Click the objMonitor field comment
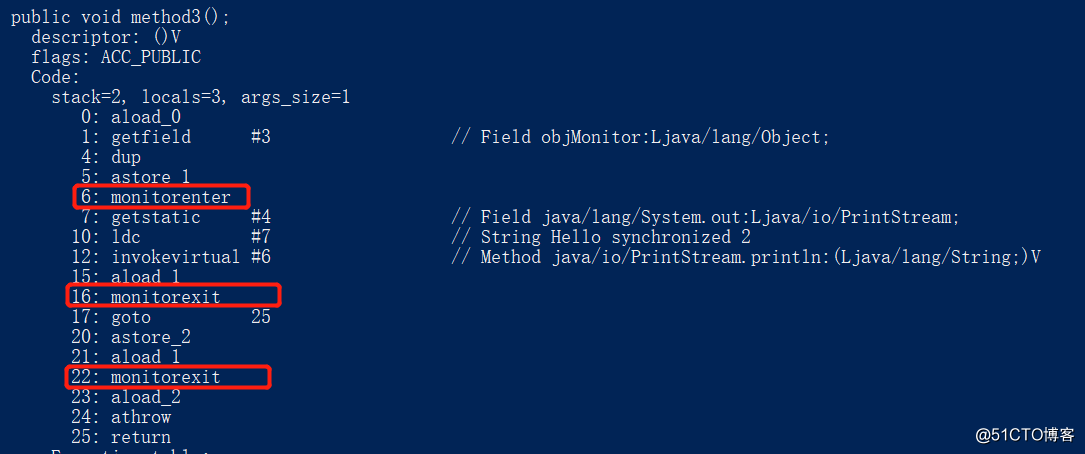This screenshot has width=1085, height=454. [640, 137]
